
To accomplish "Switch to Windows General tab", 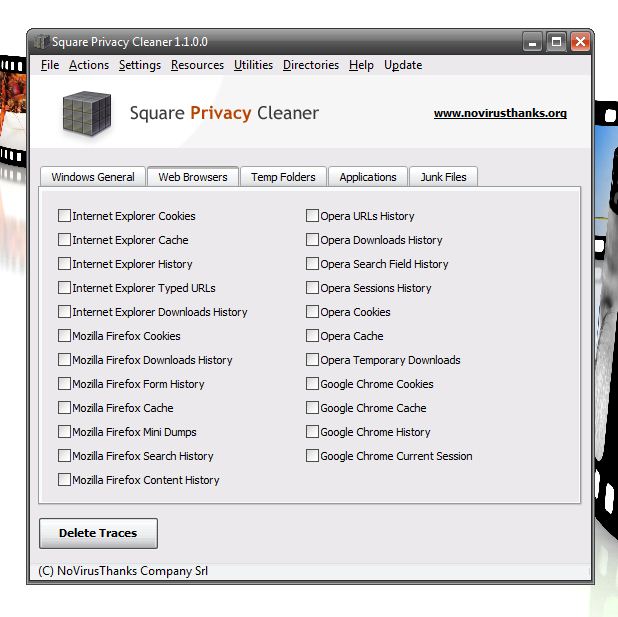I will tap(93, 177).
